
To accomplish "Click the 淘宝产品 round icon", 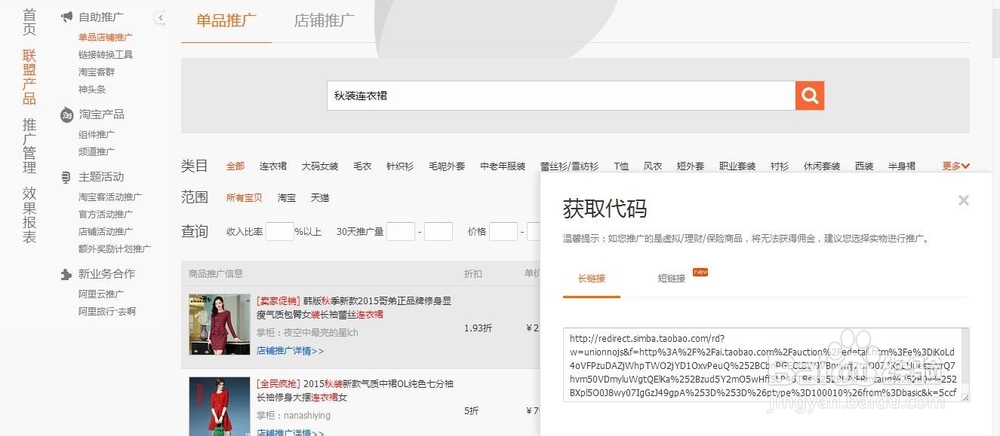I will (67, 115).
